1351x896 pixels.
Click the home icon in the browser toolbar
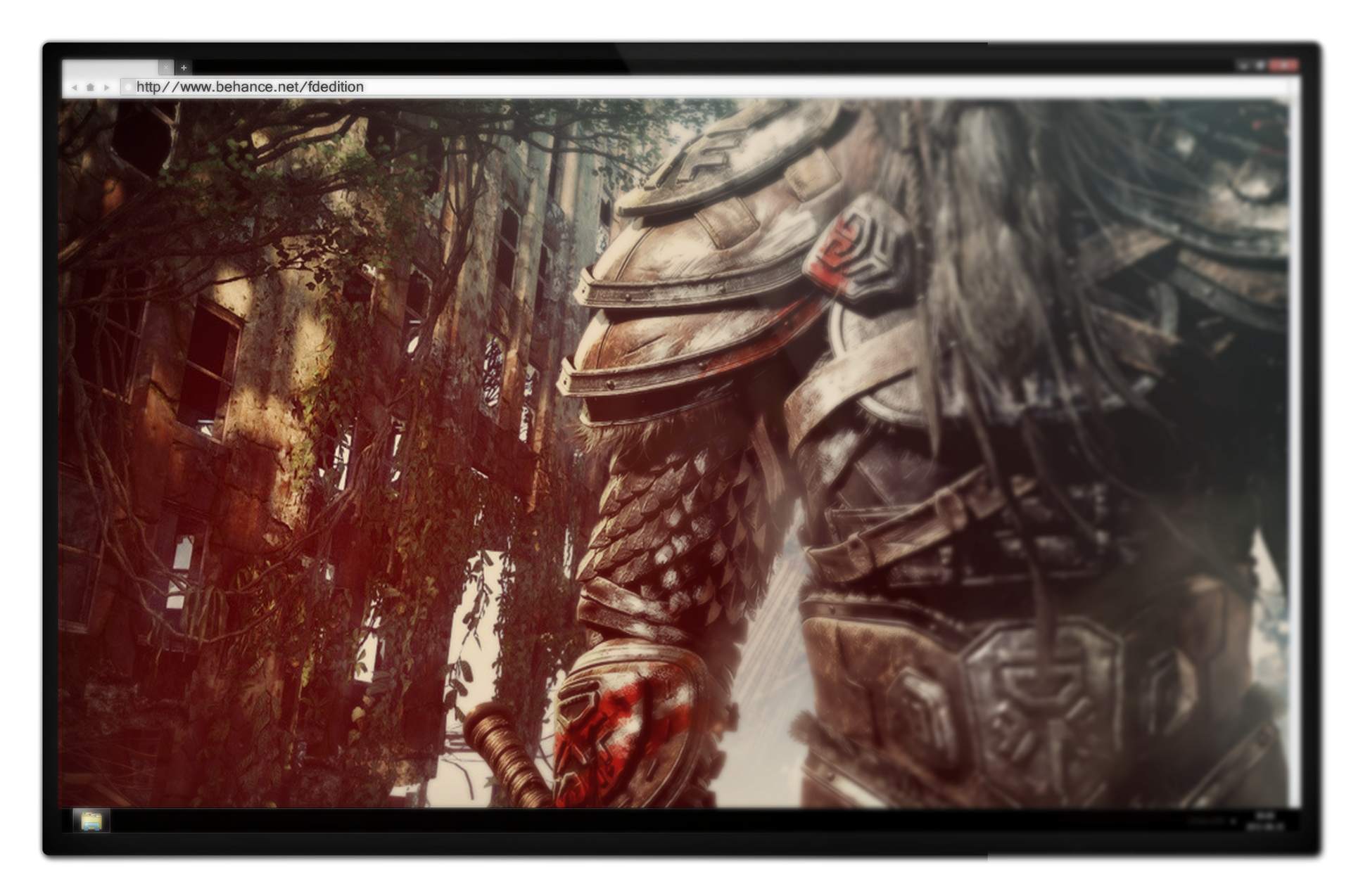(90, 88)
